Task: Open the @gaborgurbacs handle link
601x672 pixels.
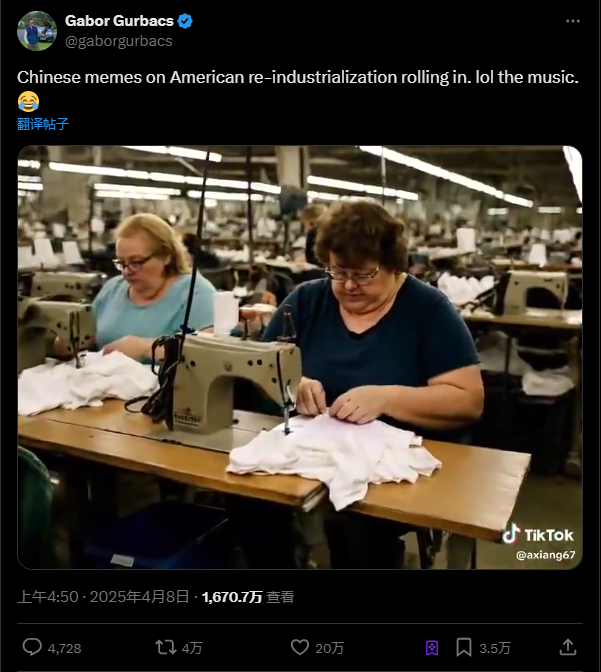Action: coord(119,41)
